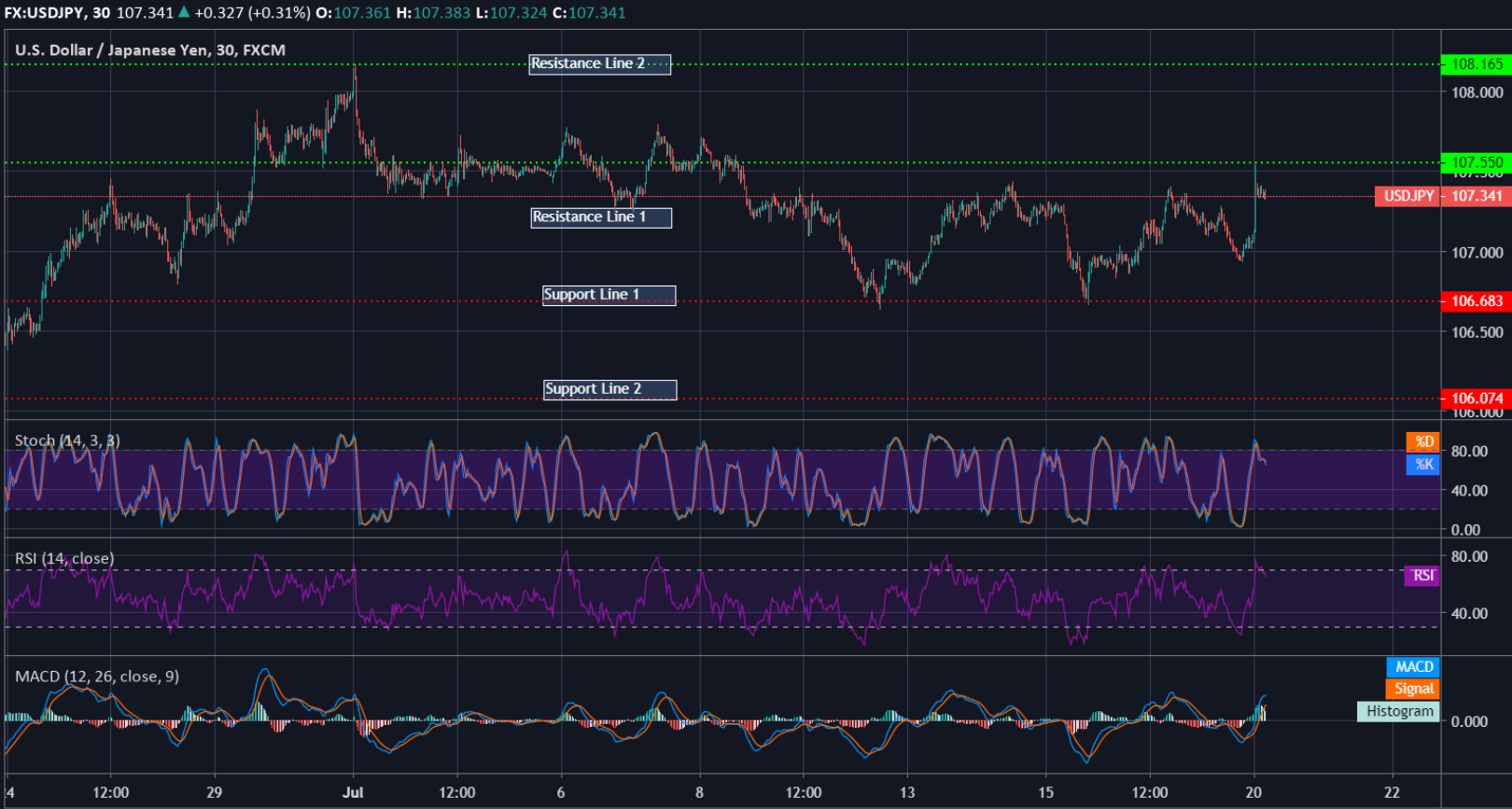Select the 106.074 red price tag
The width and height of the screenshot is (1512, 809).
1476,398
